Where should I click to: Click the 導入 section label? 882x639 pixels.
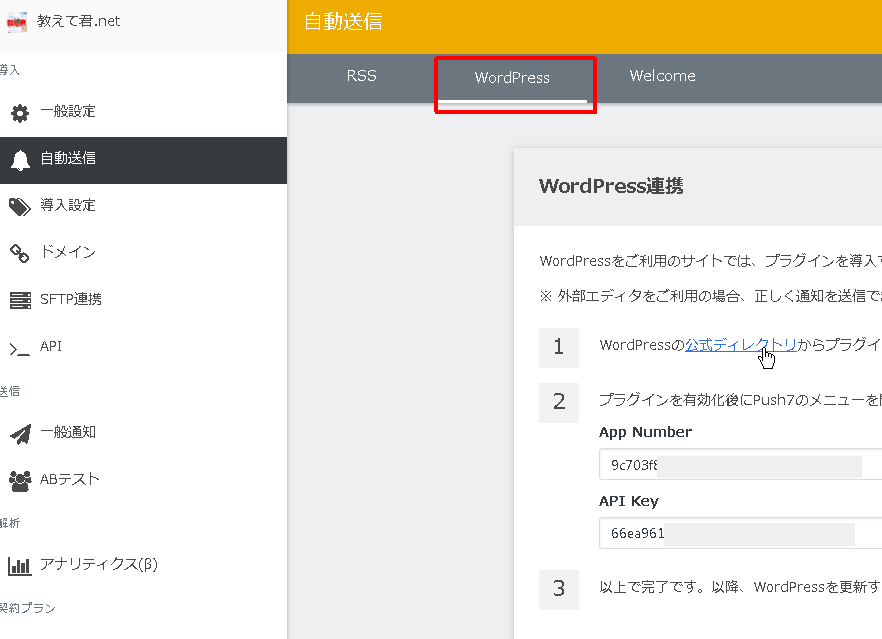[x=10, y=70]
